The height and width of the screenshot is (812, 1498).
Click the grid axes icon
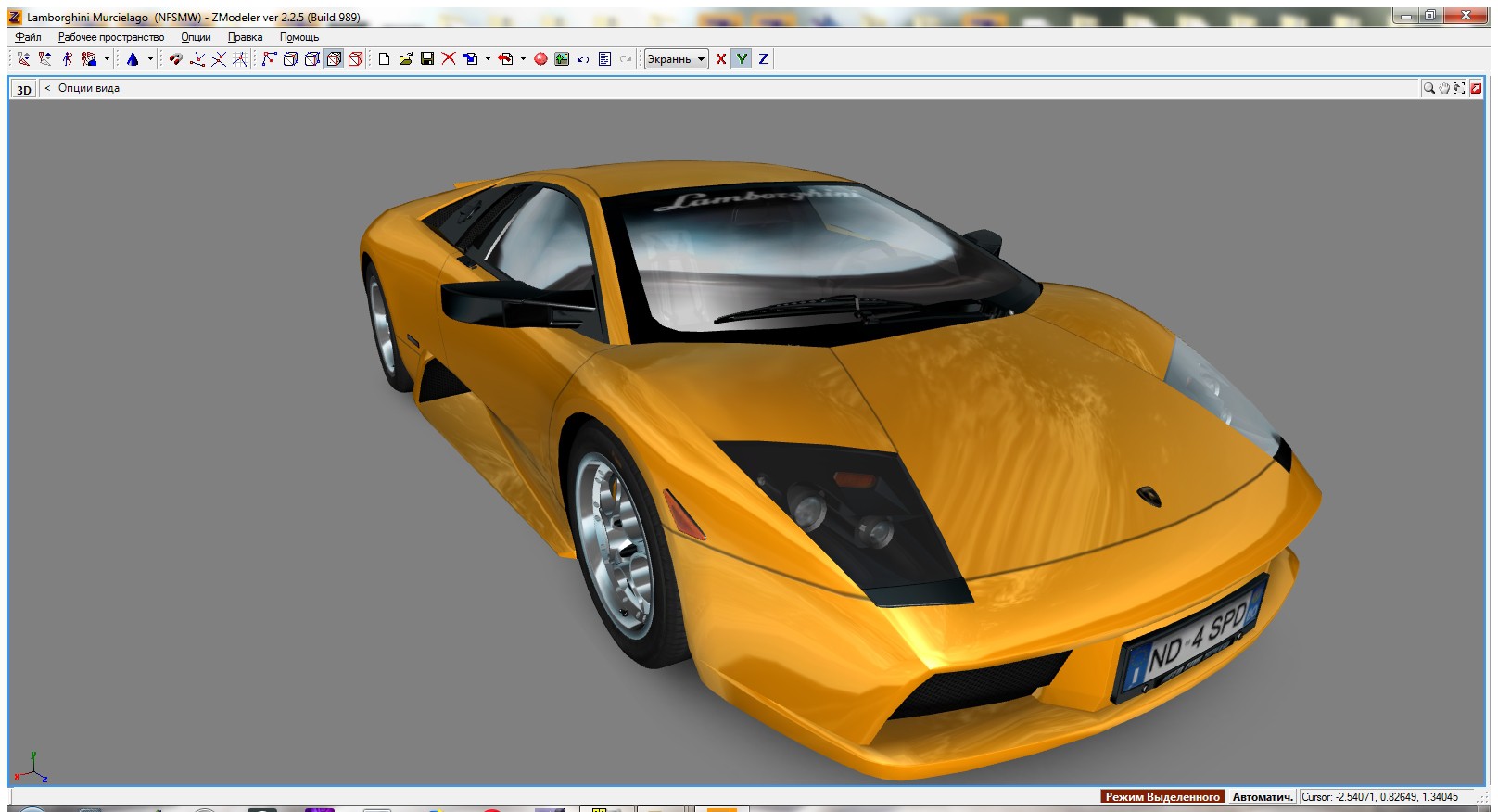[x=240, y=58]
